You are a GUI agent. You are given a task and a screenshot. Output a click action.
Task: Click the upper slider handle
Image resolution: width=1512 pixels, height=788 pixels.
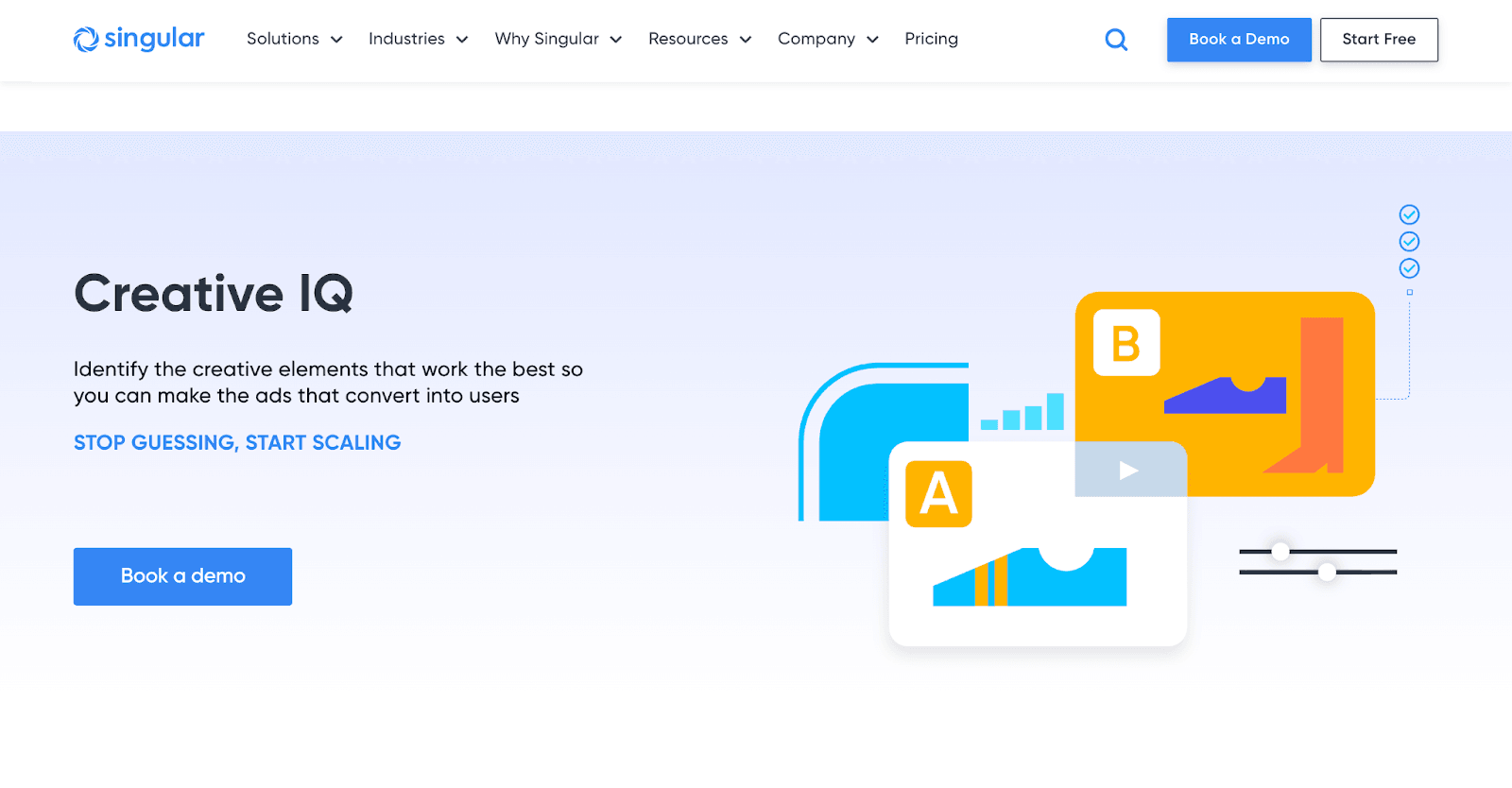click(1280, 551)
